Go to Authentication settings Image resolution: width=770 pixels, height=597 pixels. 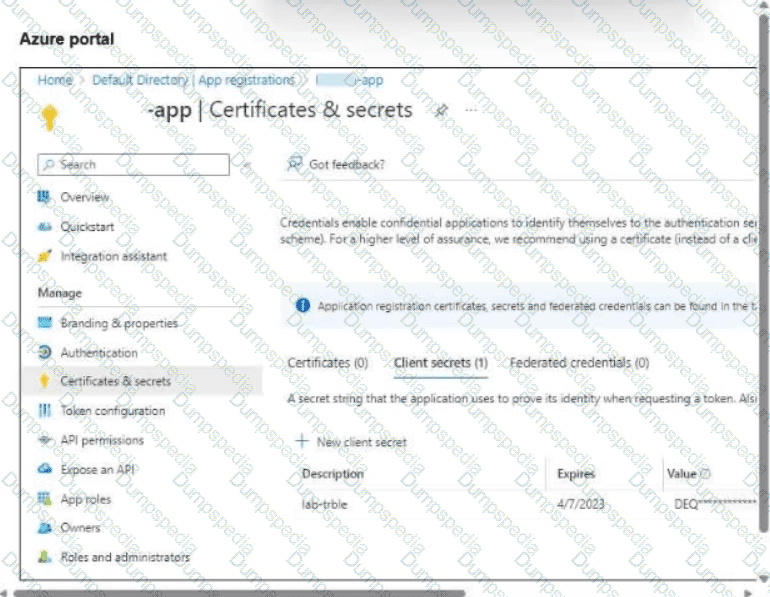pos(99,353)
